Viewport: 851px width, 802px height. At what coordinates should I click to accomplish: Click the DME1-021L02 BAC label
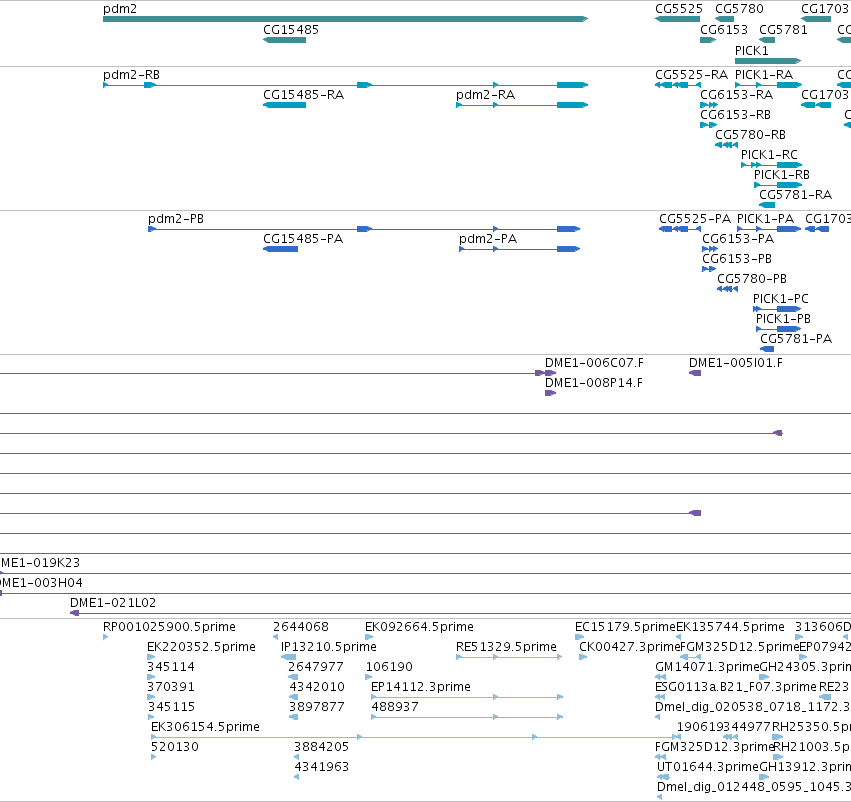[x=113, y=603]
